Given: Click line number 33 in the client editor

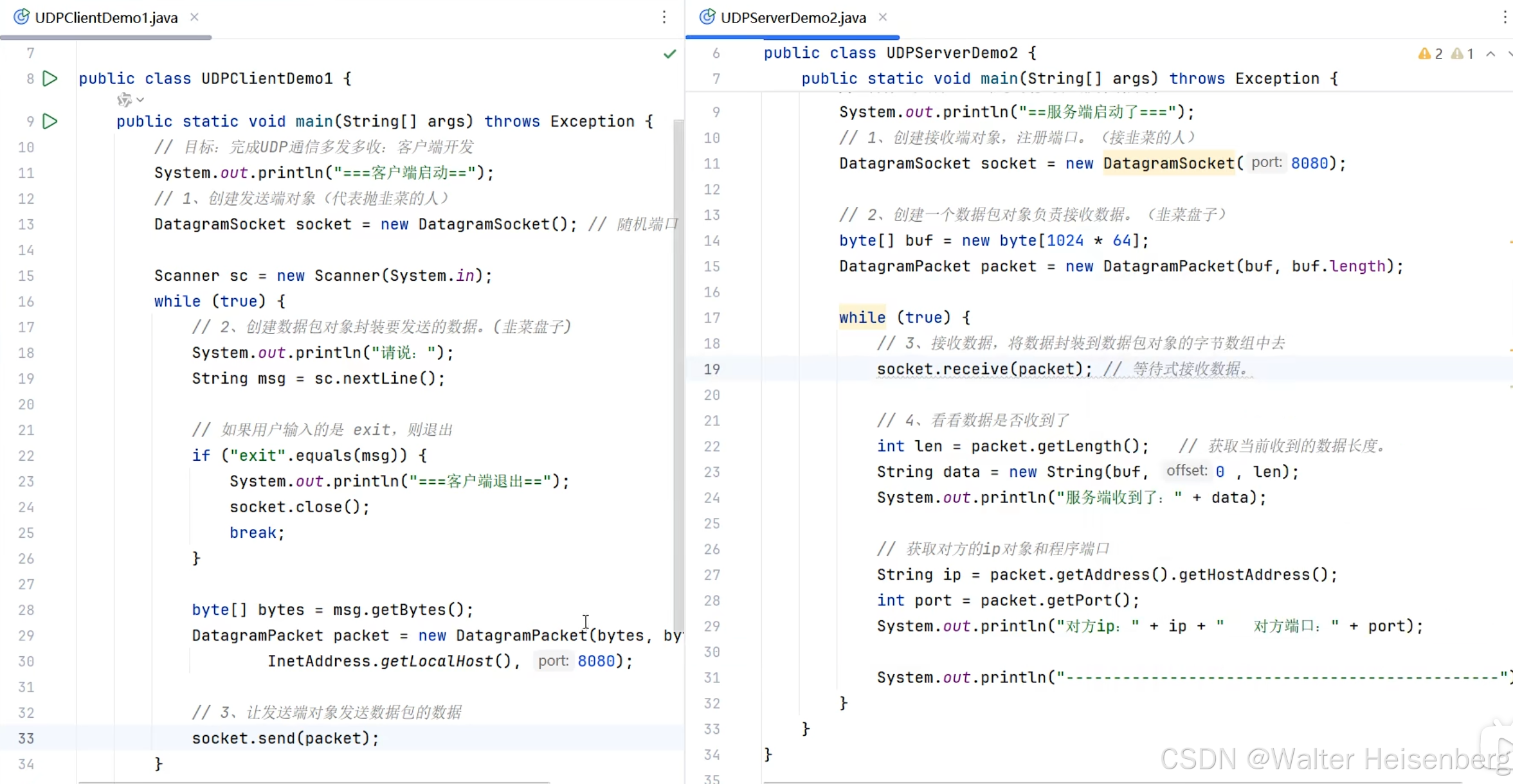Looking at the screenshot, I should click(26, 738).
